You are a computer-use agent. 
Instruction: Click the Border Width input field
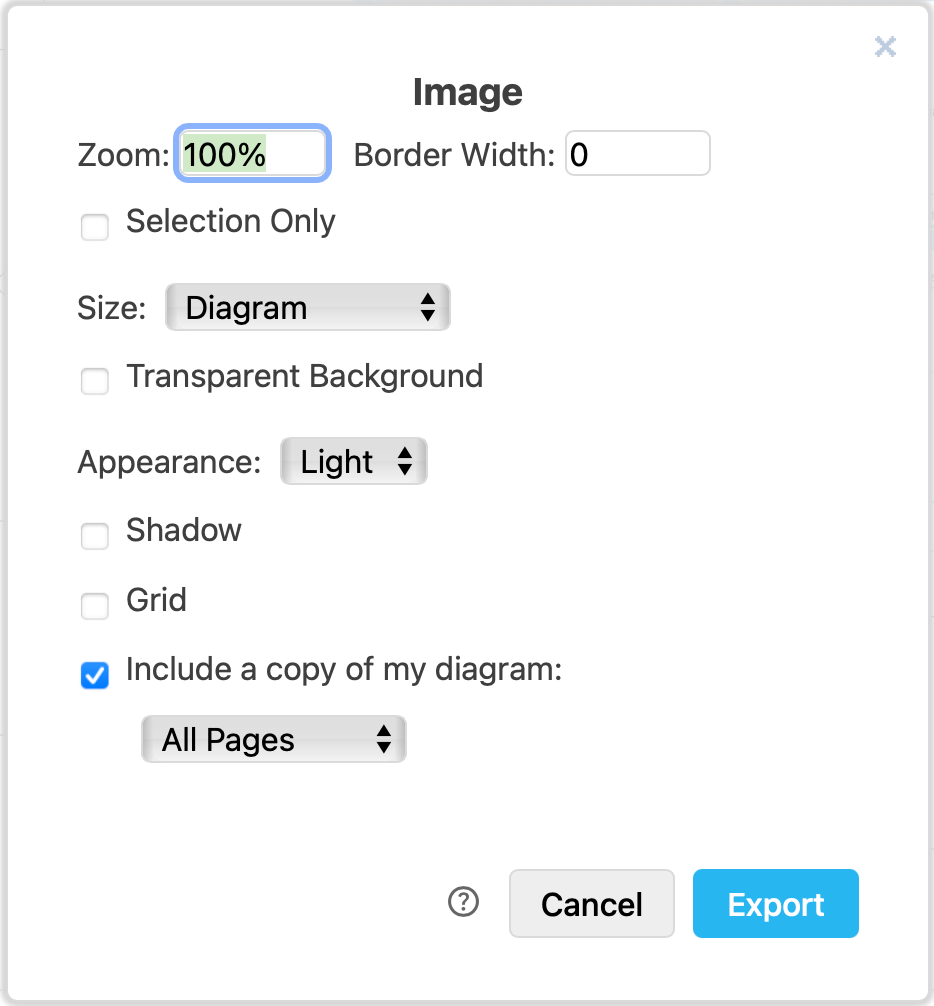pos(637,153)
